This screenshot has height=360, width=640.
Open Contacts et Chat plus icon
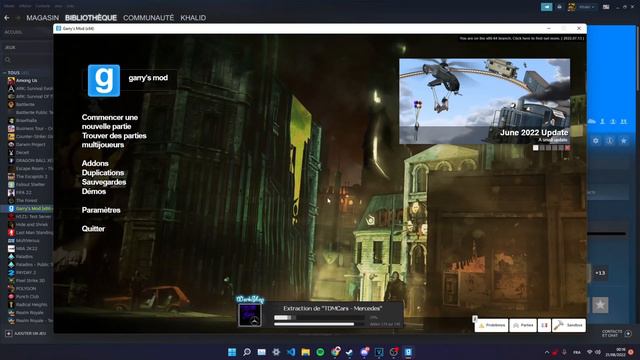tap(628, 333)
